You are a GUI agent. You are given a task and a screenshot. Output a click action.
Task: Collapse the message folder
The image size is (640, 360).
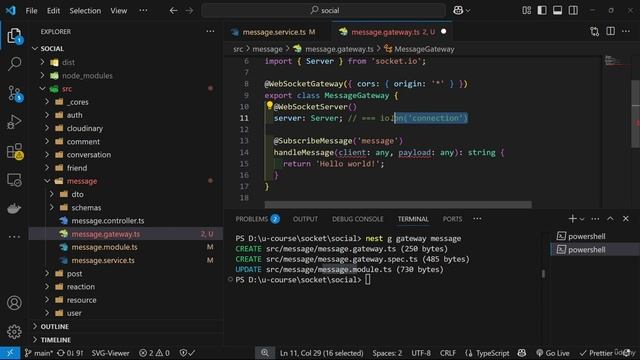tap(47, 181)
